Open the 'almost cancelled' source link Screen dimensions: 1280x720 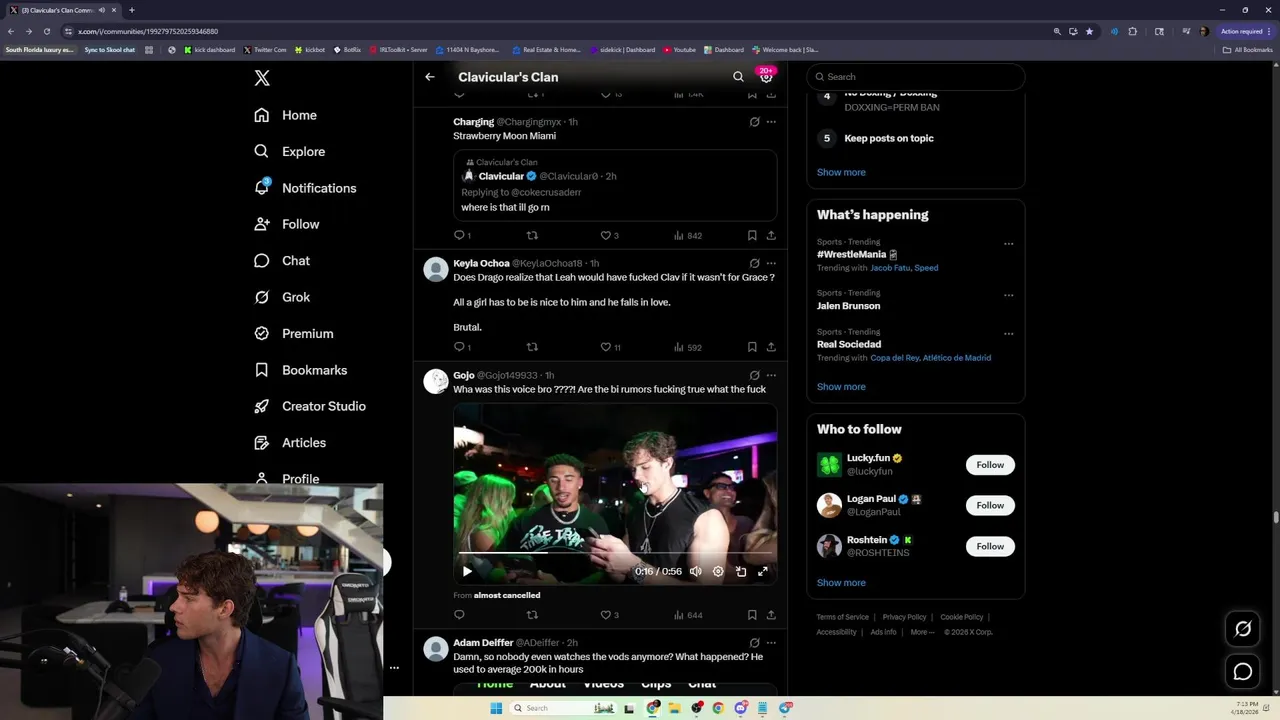507,595
